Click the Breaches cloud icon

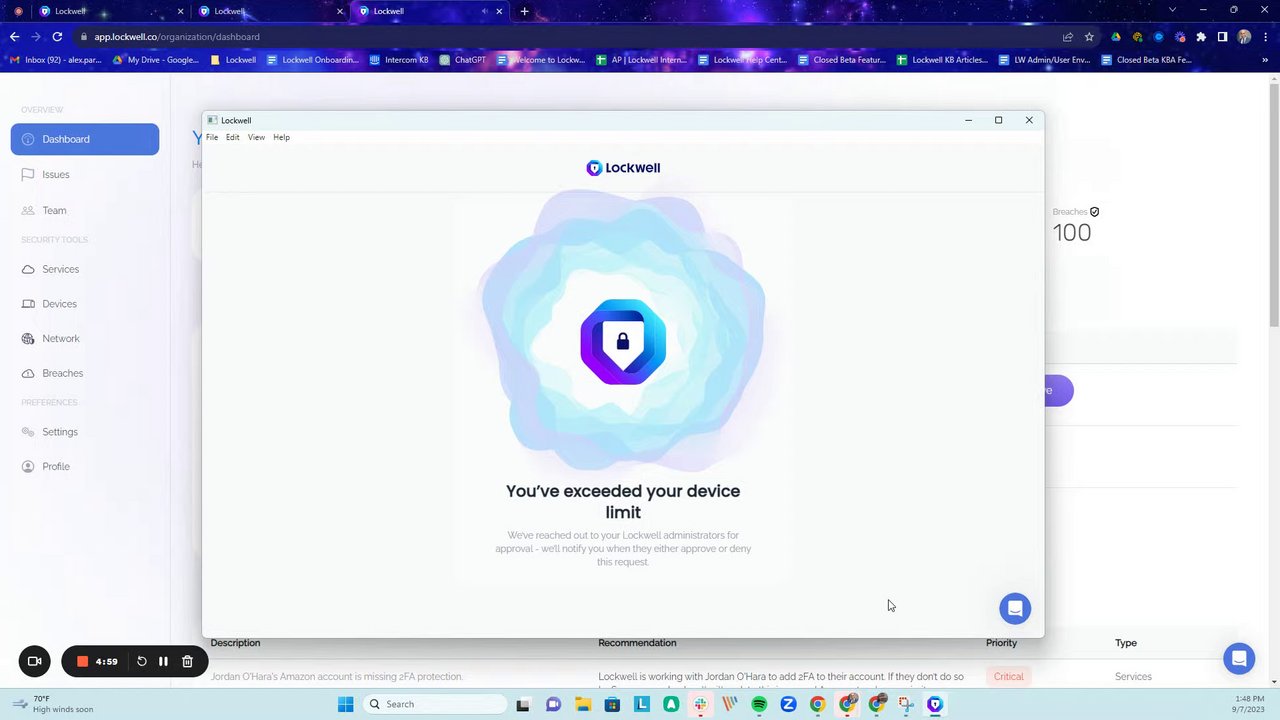pyautogui.click(x=28, y=373)
